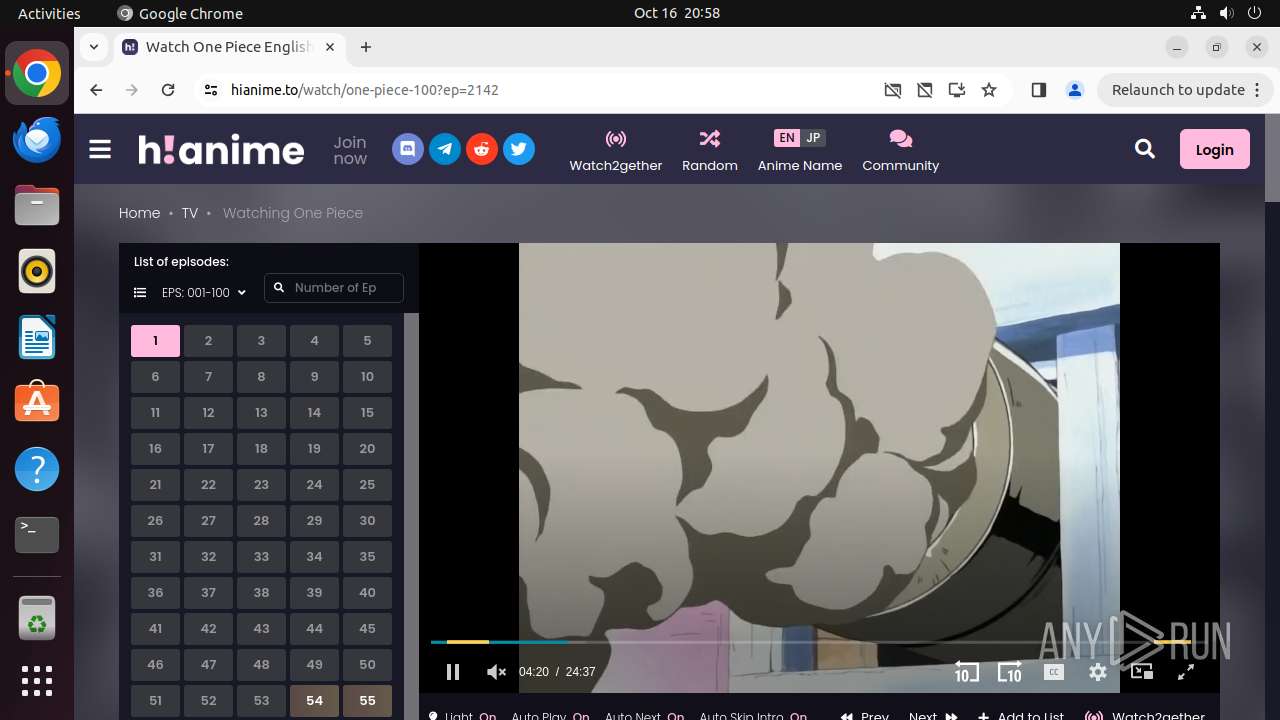Open the video player settings gear
The image size is (1280, 720).
[1098, 672]
